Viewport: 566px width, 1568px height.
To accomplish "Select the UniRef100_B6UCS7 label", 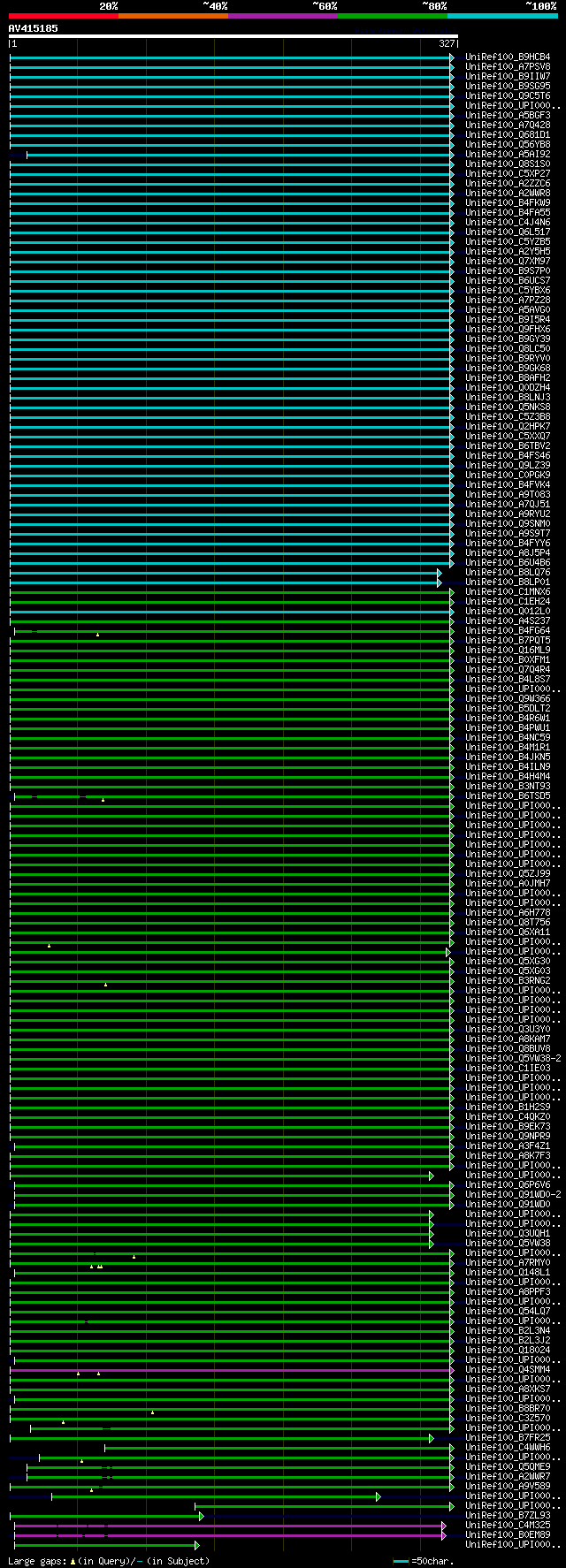I will 508,281.
